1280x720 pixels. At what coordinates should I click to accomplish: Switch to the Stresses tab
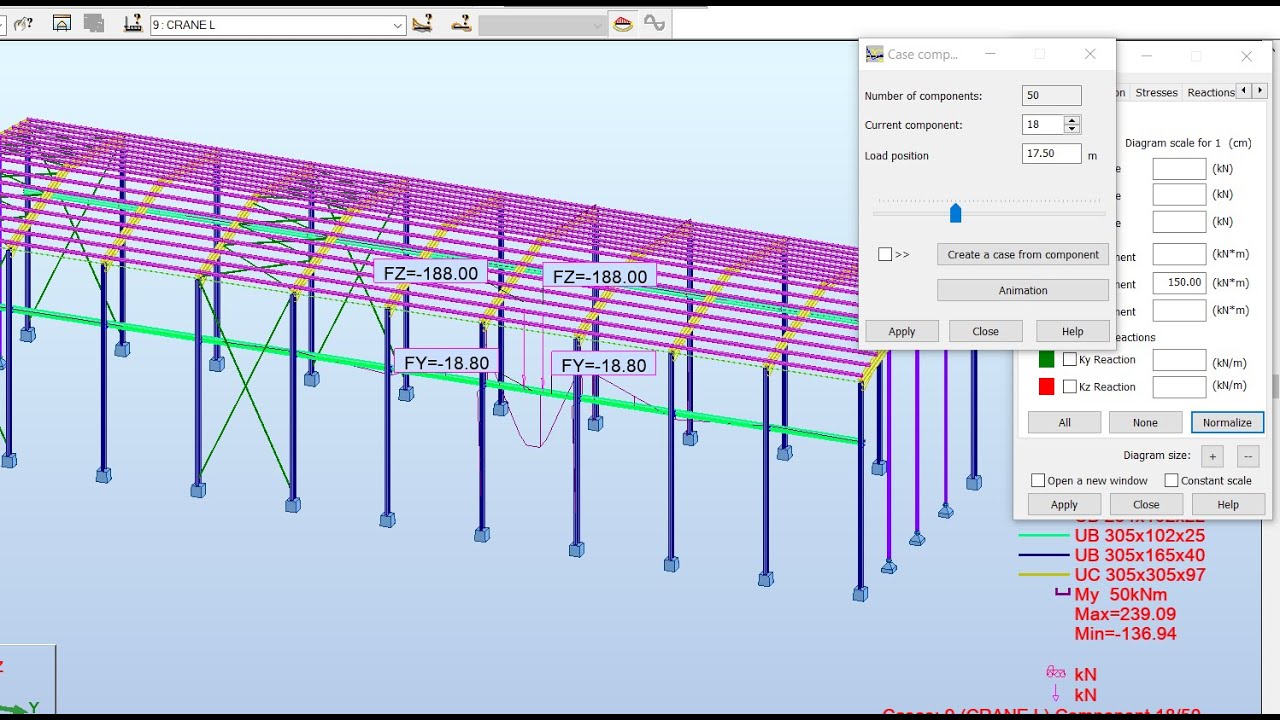point(1156,92)
